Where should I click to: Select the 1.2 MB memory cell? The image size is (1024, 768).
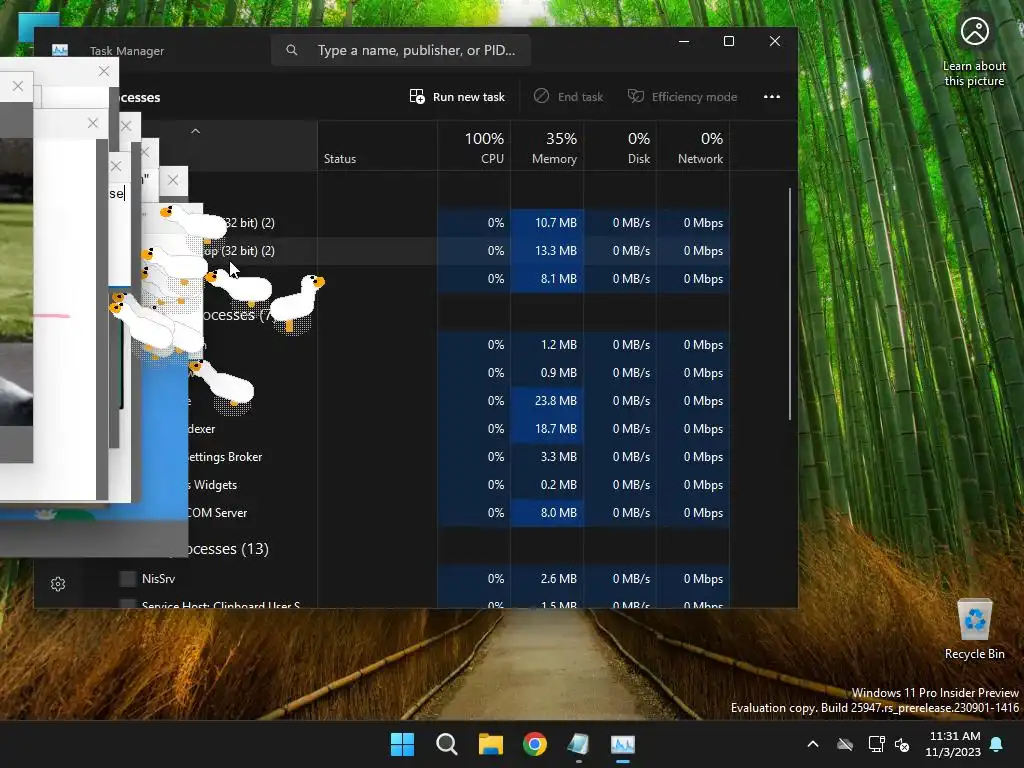[547, 345]
